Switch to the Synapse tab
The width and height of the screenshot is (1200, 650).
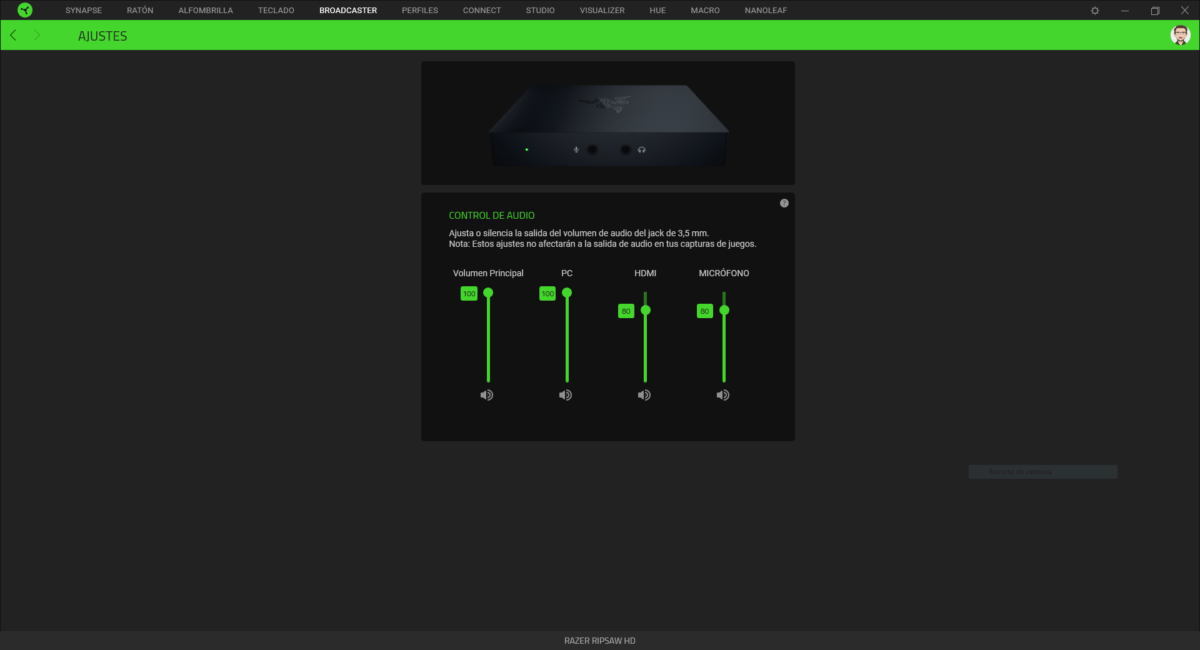pos(83,10)
